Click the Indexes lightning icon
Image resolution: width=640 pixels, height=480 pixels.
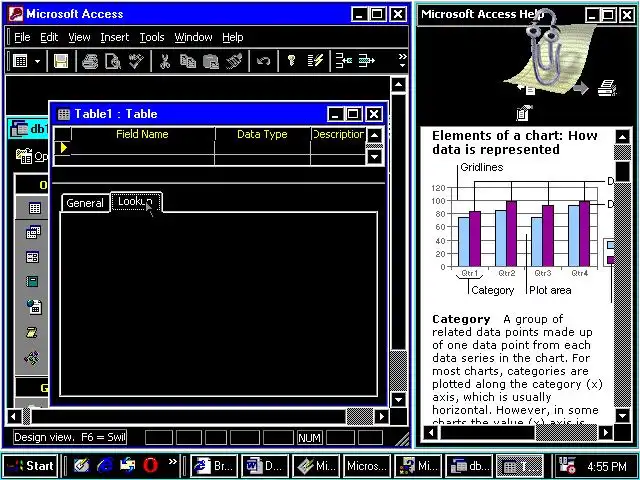point(316,61)
